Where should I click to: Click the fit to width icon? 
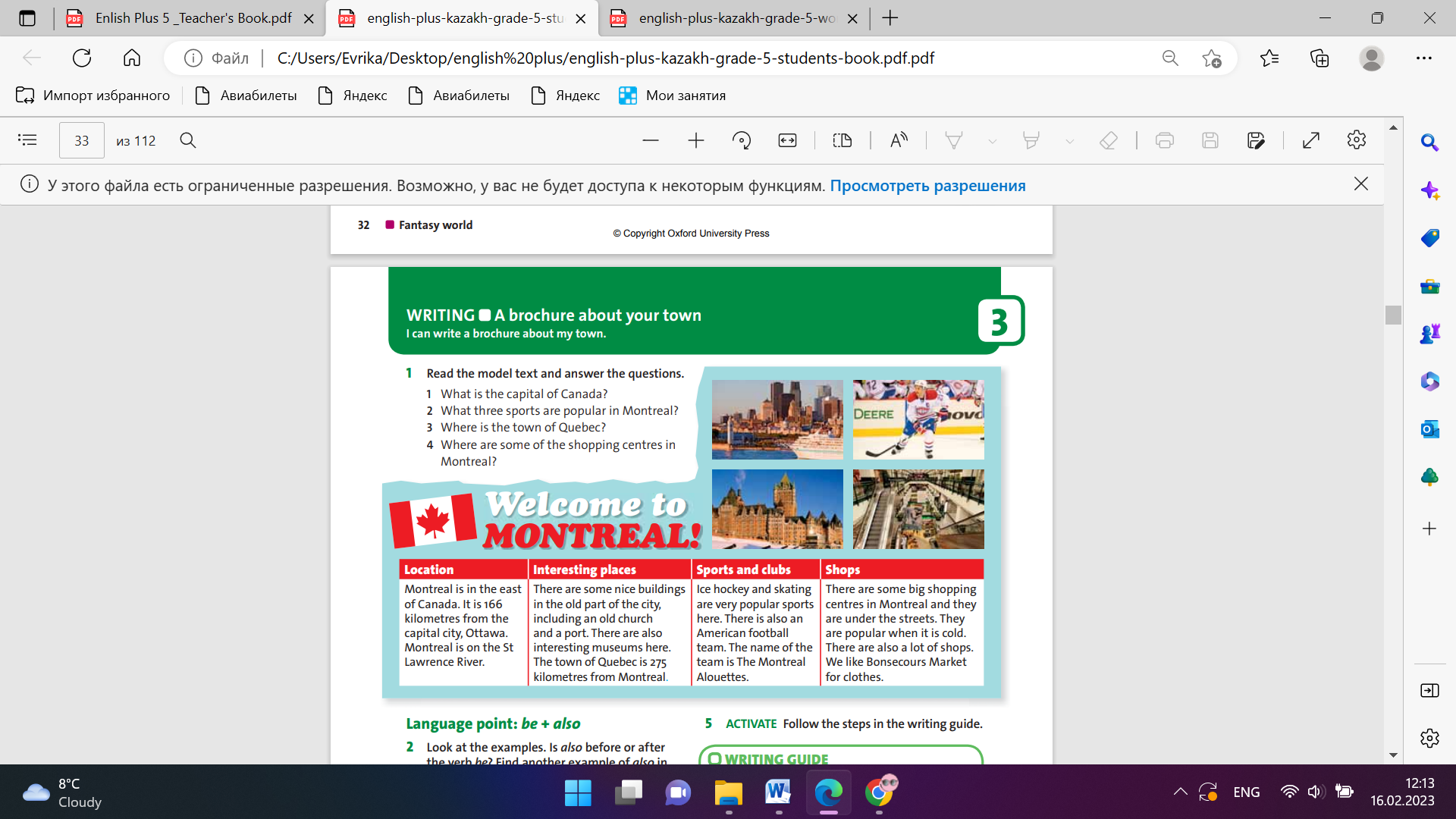(x=787, y=140)
